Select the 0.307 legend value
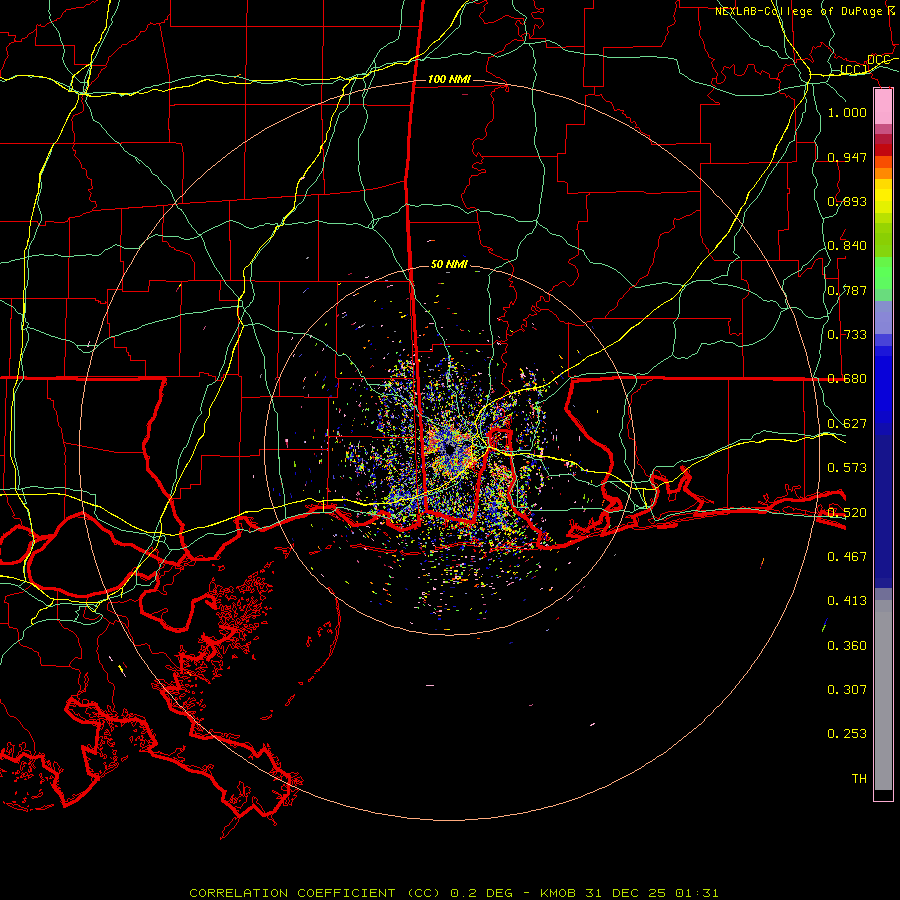The width and height of the screenshot is (900, 900). click(x=847, y=689)
